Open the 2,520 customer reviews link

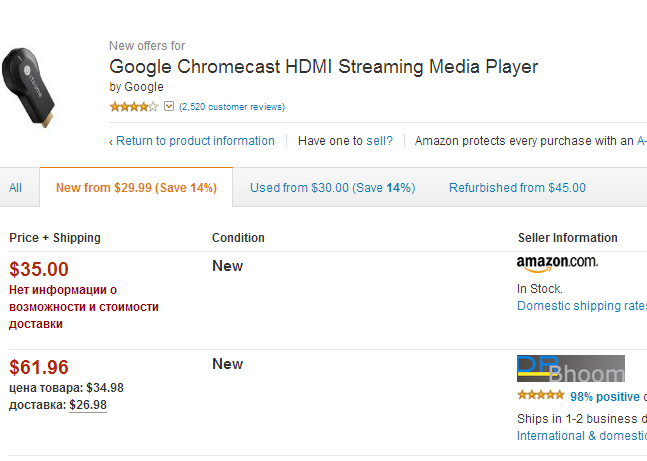click(x=232, y=107)
